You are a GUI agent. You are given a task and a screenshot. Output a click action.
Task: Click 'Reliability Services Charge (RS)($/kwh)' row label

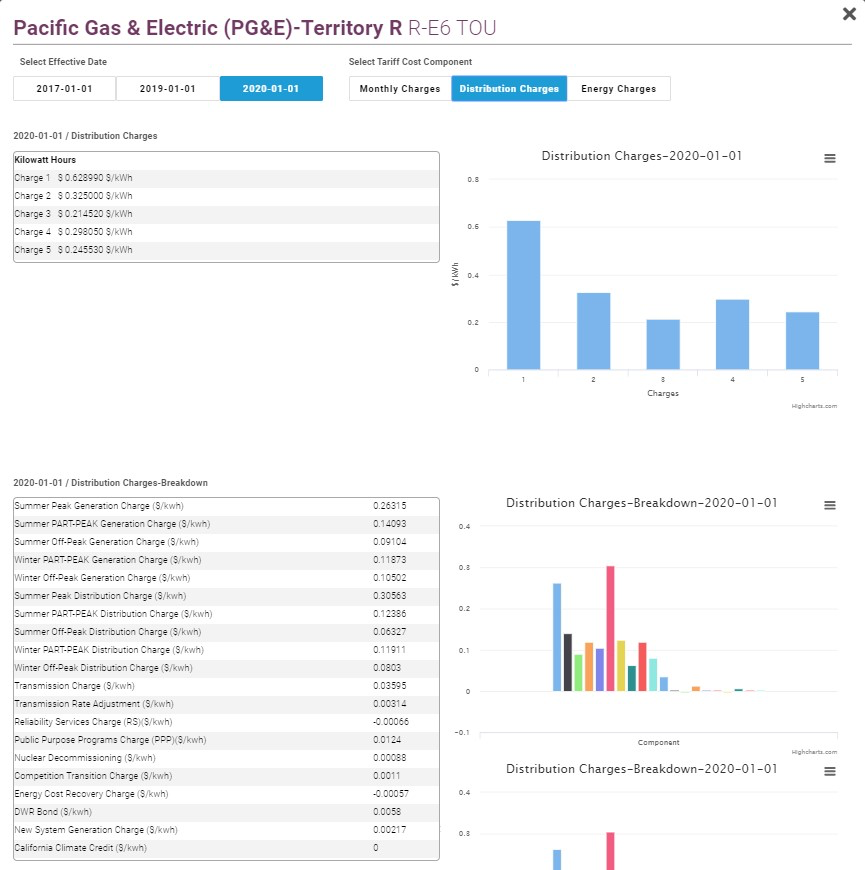click(x=93, y=722)
